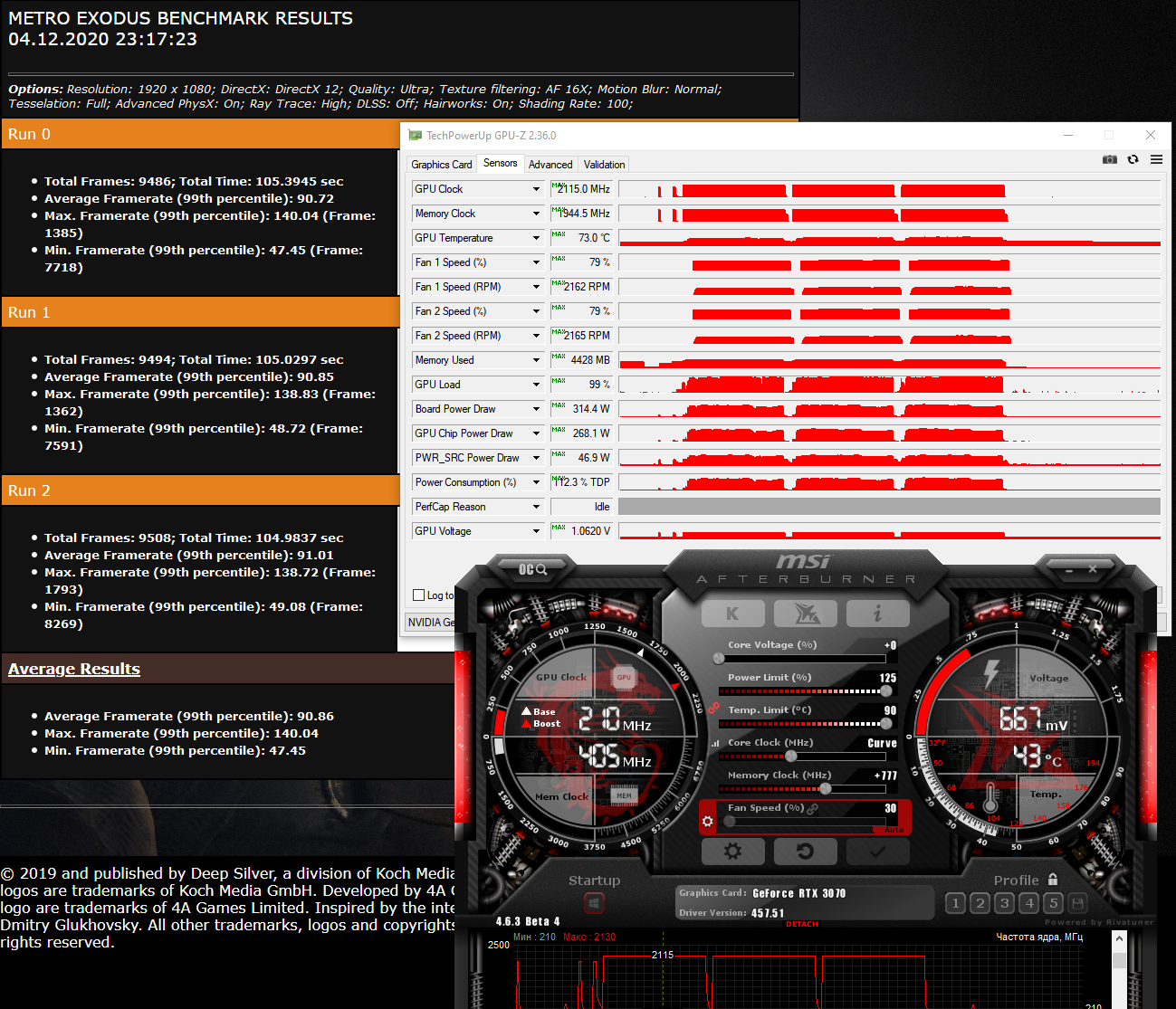Load Afterburner profile 3
1176x1009 pixels.
click(x=1004, y=903)
